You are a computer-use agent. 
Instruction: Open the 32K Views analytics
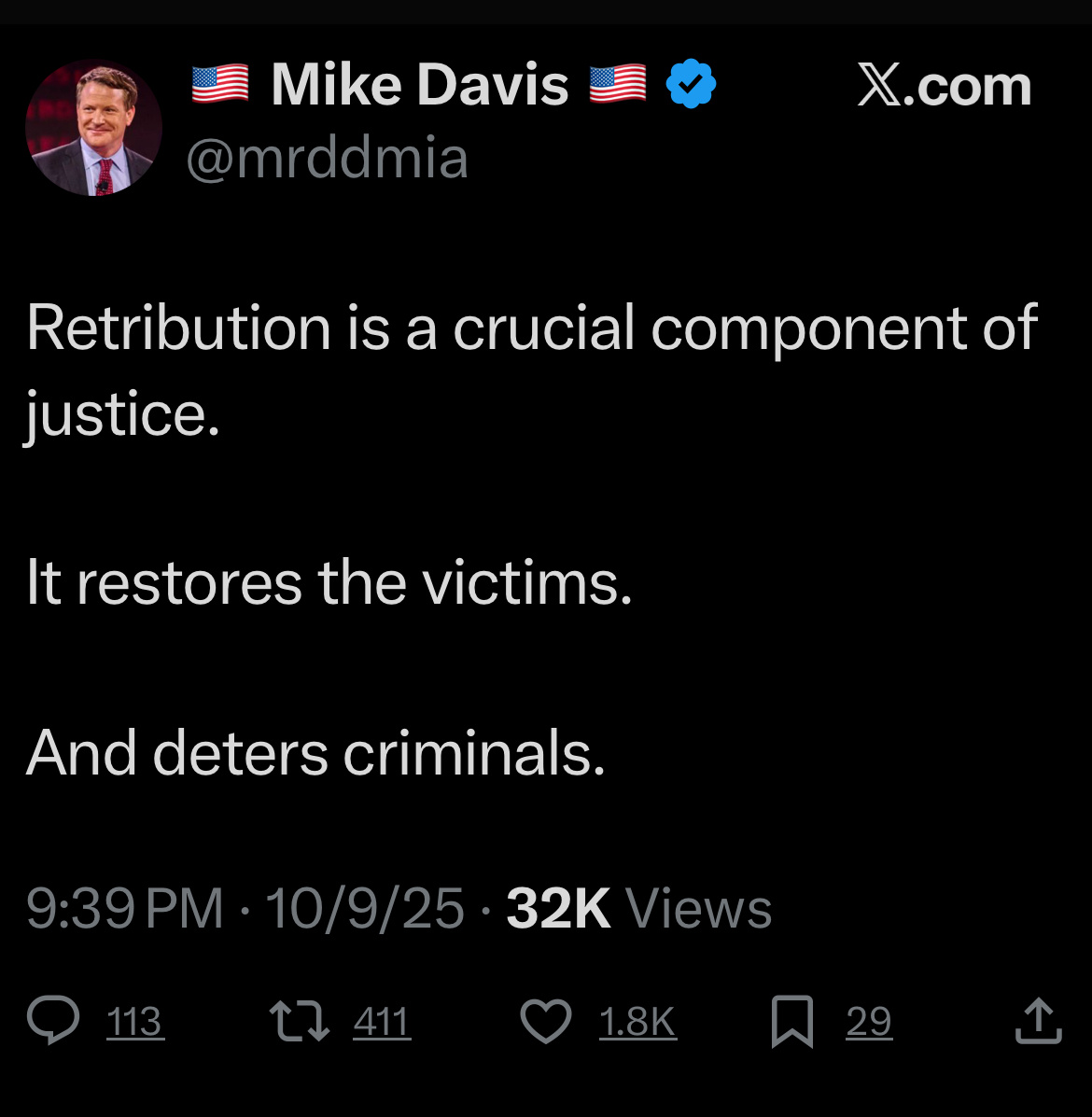(x=638, y=908)
